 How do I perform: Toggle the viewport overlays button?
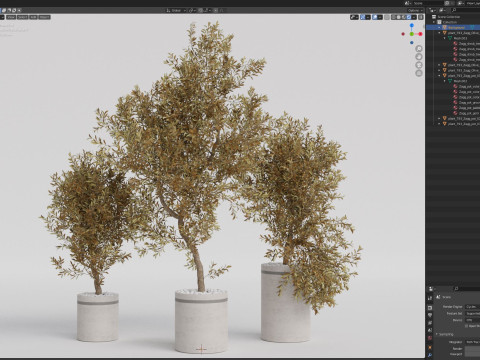(x=375, y=17)
